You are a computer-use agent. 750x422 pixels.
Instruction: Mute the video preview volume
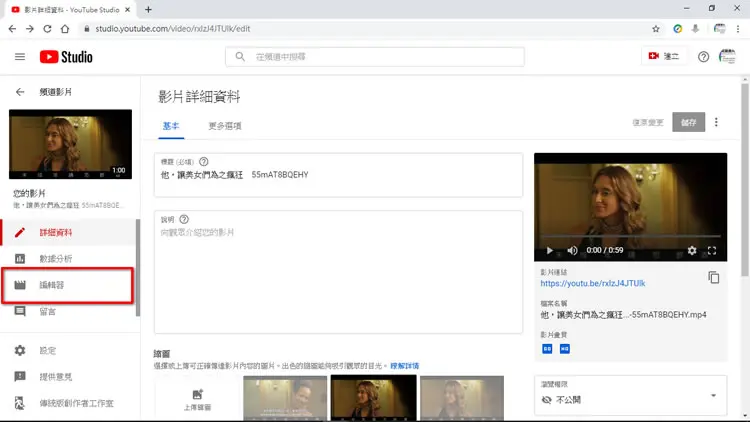pos(572,250)
